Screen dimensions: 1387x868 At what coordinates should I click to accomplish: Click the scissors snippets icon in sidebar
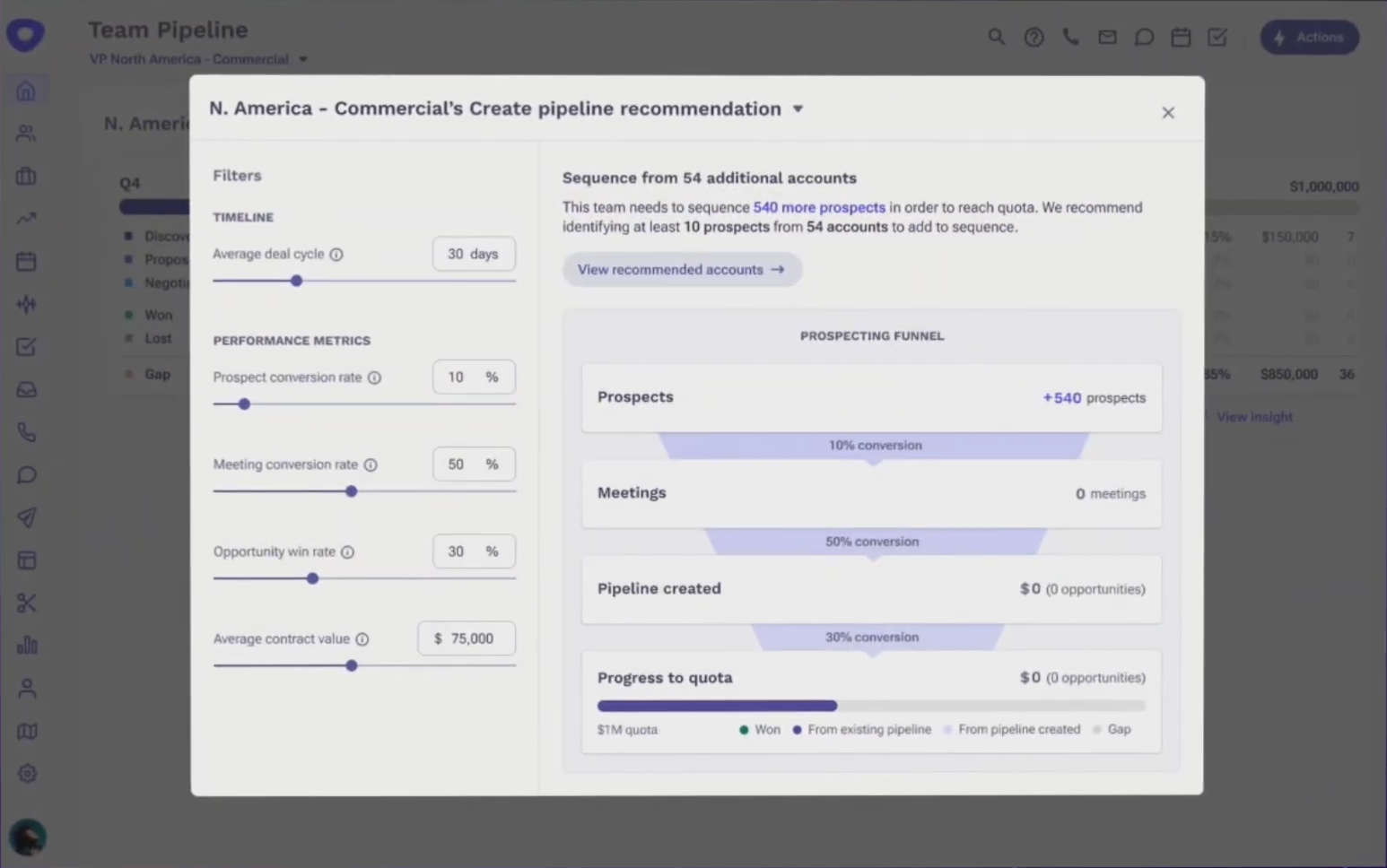click(x=26, y=603)
